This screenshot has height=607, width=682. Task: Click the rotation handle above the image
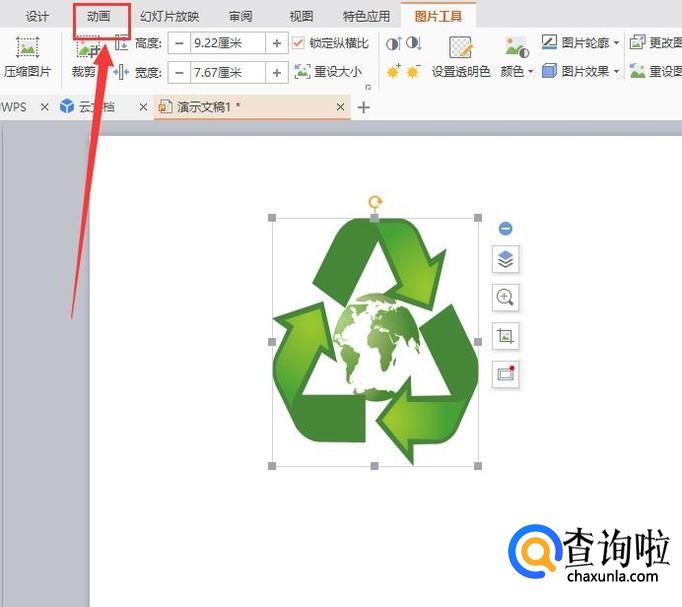(x=375, y=202)
